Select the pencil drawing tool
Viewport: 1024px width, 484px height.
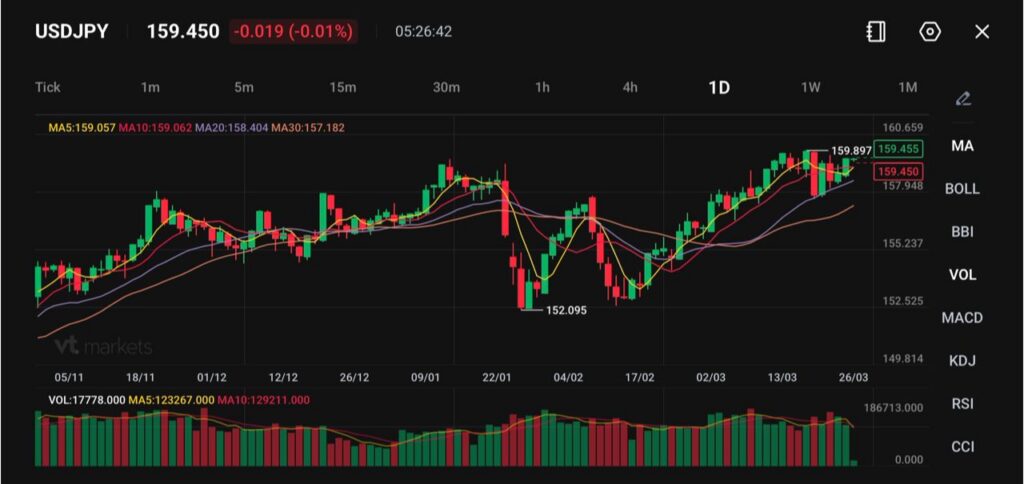click(x=963, y=98)
